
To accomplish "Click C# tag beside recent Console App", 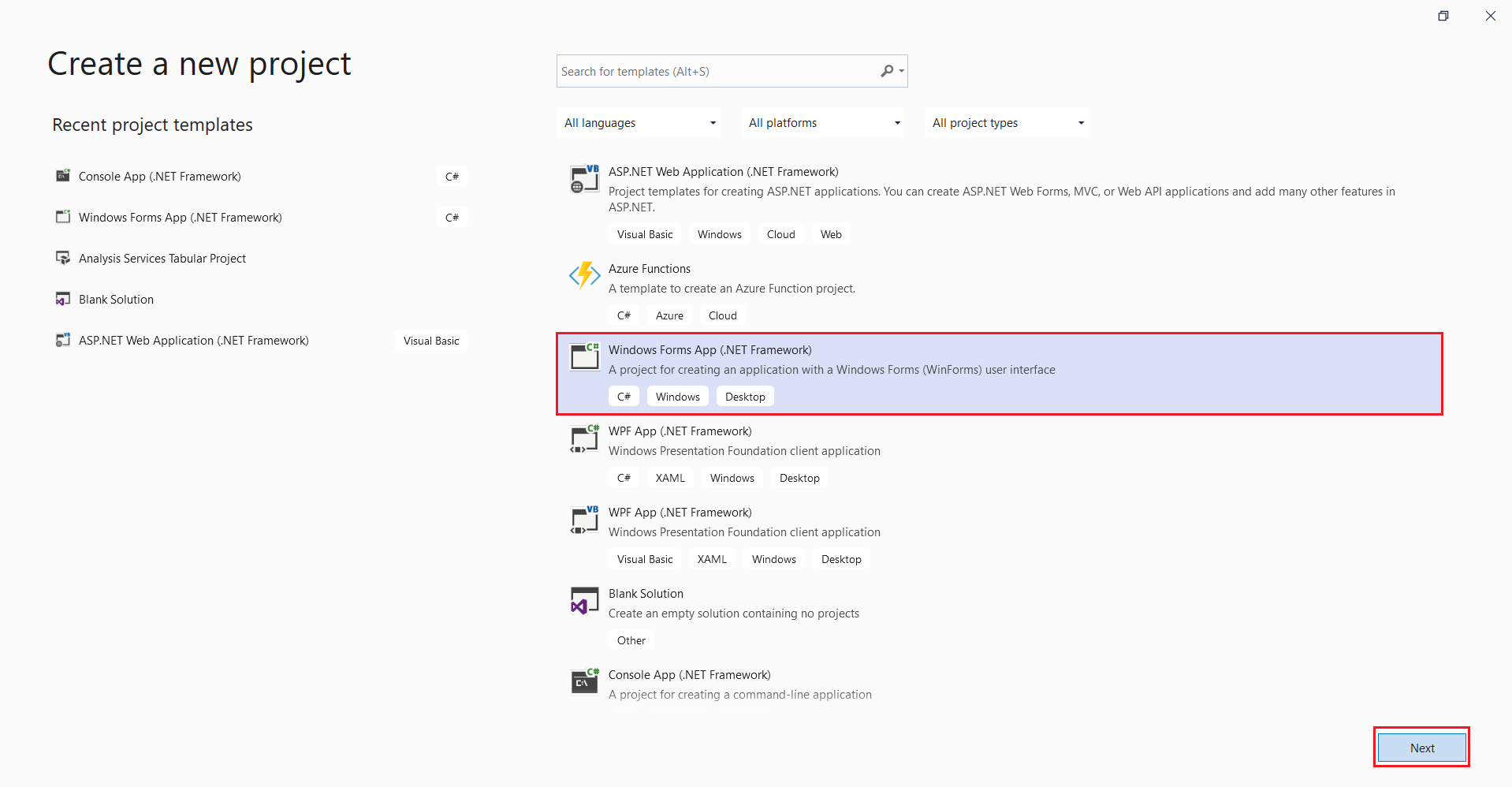I will pos(452,177).
